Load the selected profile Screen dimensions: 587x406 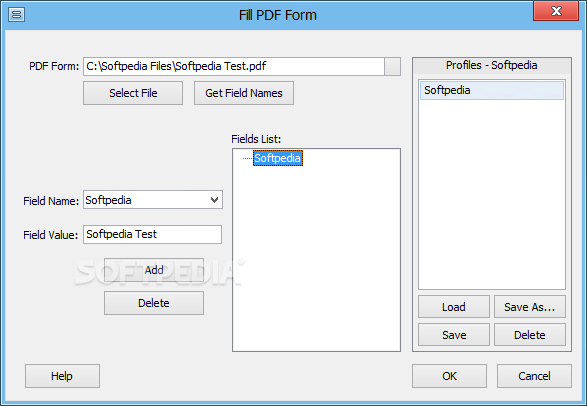[454, 307]
